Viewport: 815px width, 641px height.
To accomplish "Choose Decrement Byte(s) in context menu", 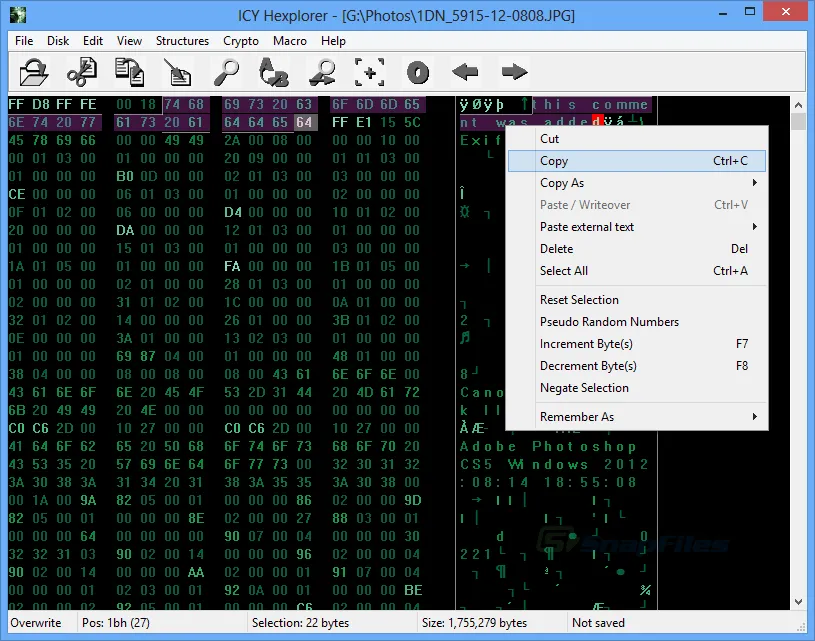I will (637, 366).
